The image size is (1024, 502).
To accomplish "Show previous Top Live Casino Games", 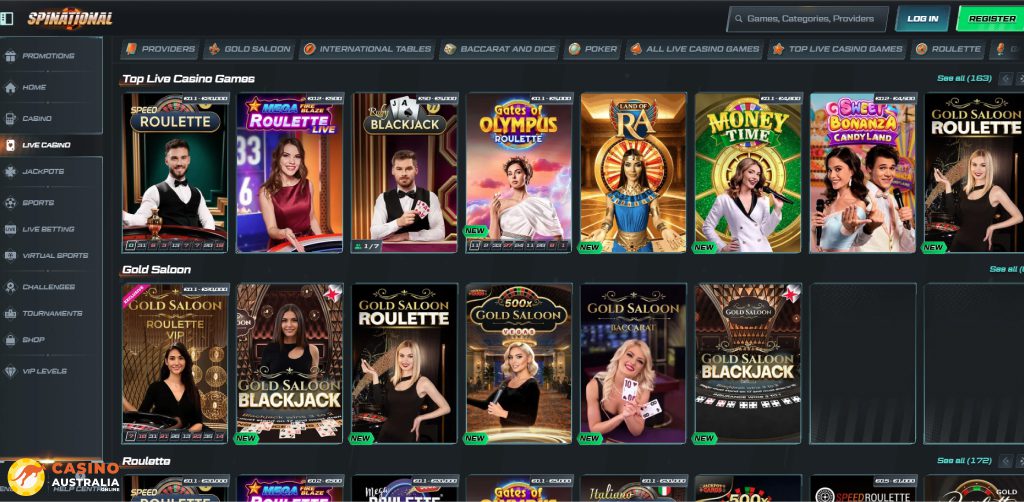I will click(1006, 78).
